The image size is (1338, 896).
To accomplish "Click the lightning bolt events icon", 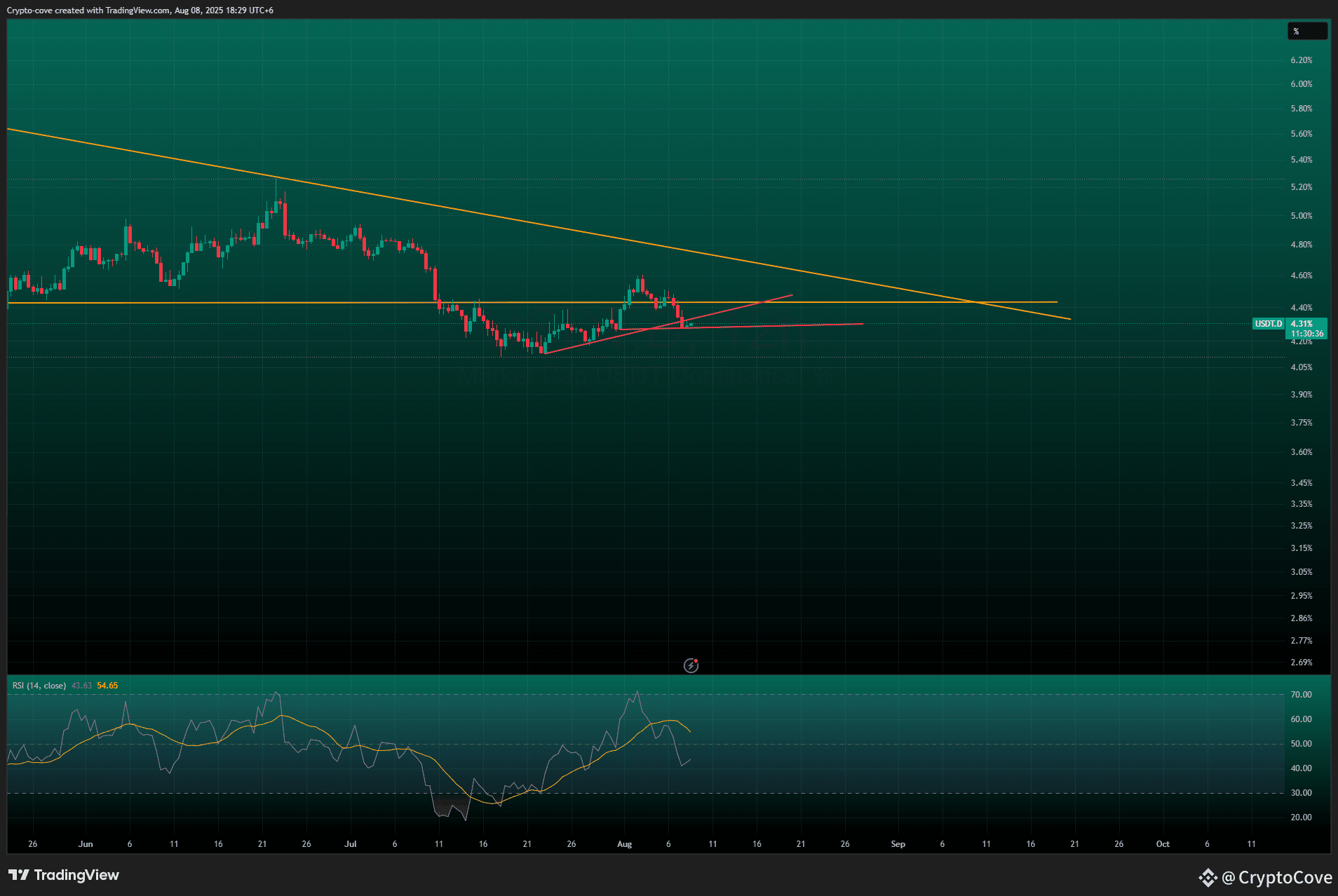I will [691, 665].
